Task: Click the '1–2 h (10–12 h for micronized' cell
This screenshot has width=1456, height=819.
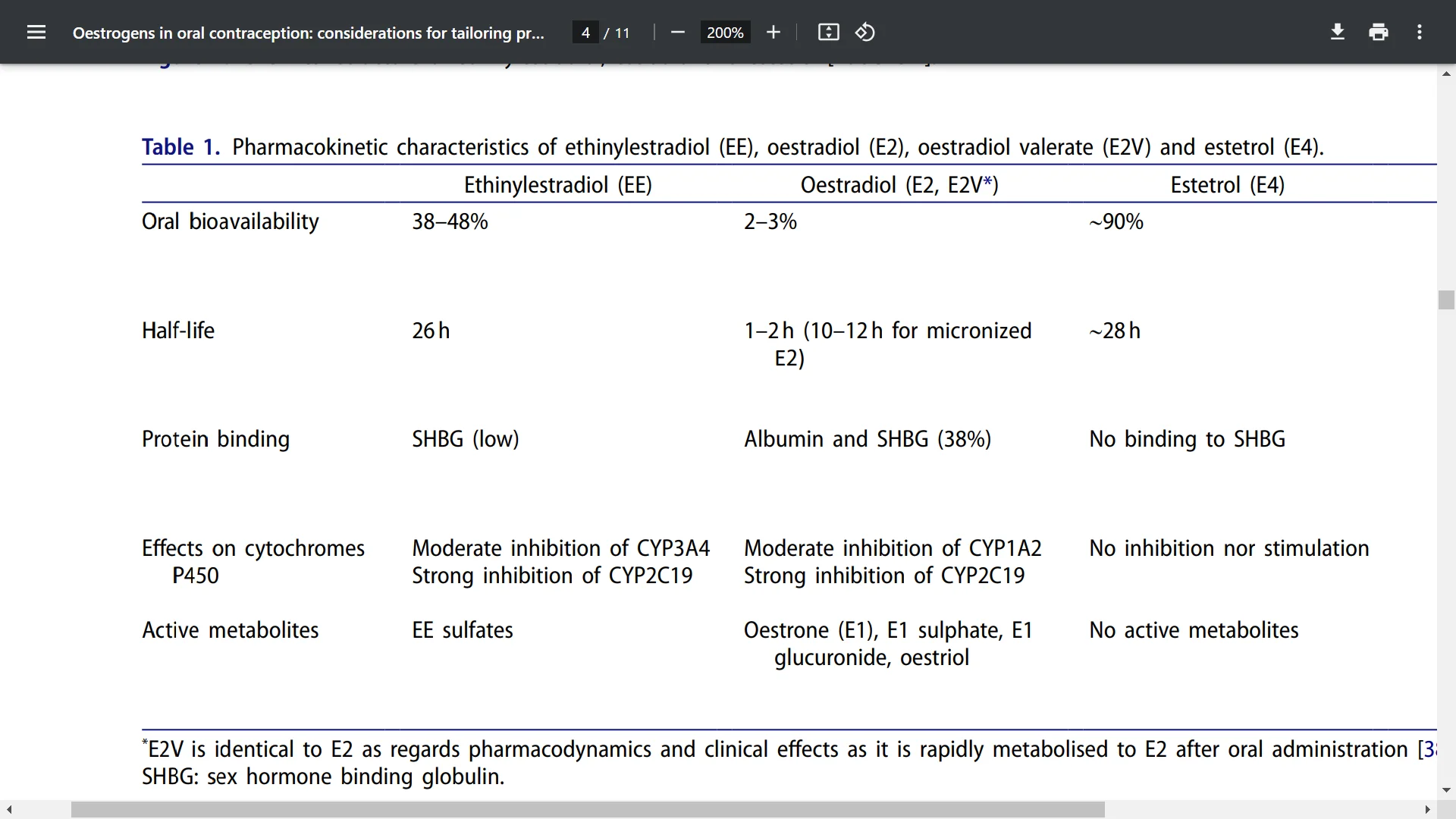Action: tap(888, 331)
